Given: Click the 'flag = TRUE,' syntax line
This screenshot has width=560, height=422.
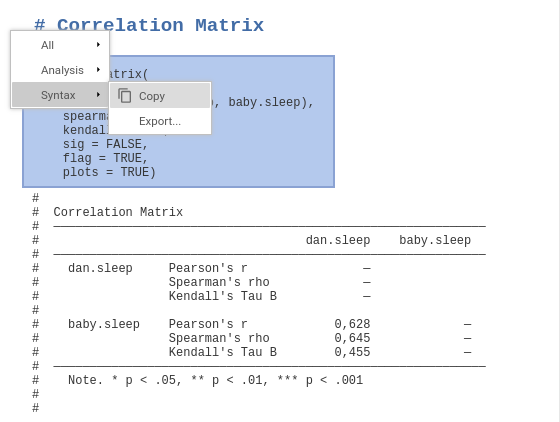Looking at the screenshot, I should (105, 158).
